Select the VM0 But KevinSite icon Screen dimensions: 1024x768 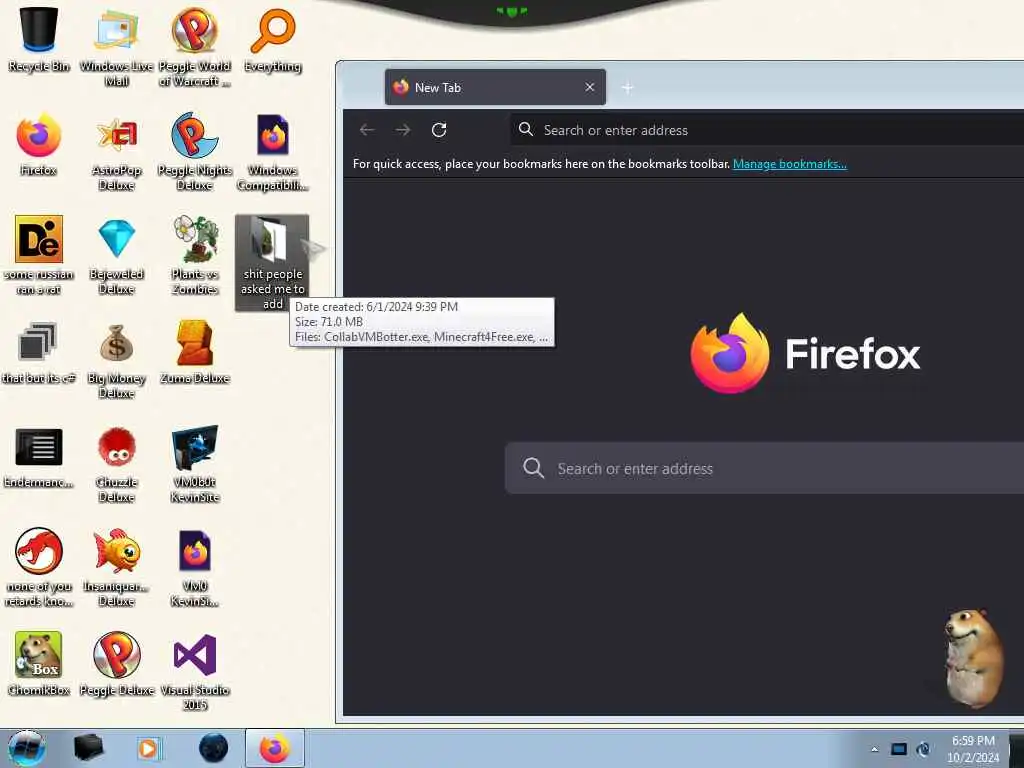coord(195,464)
